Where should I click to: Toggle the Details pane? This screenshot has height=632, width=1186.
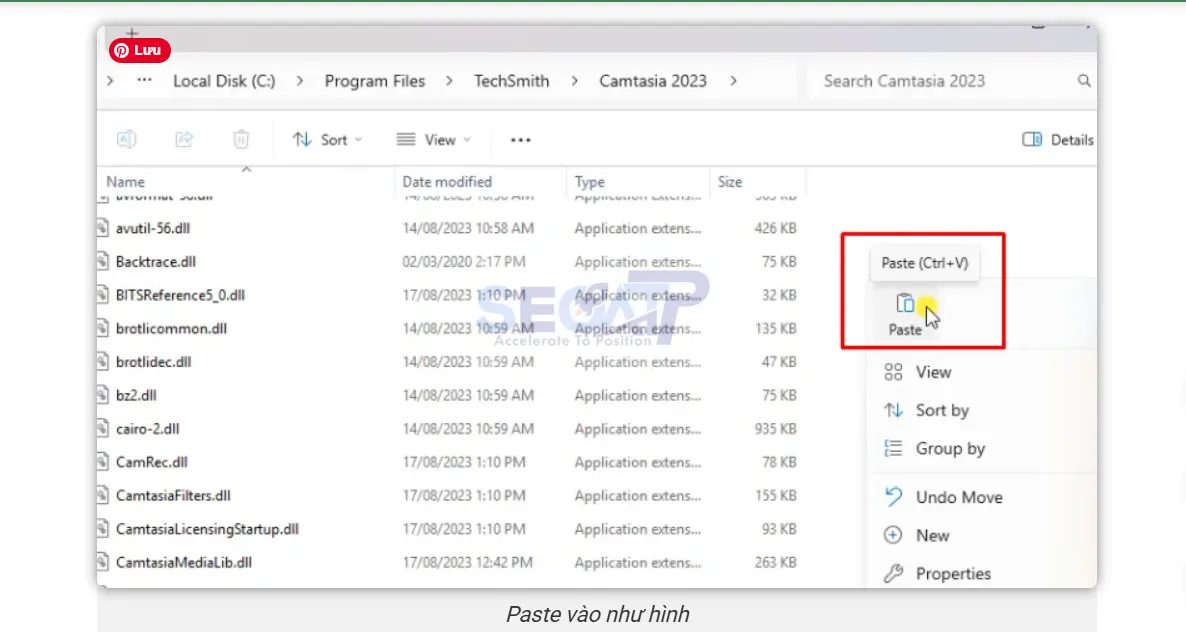pos(1057,139)
